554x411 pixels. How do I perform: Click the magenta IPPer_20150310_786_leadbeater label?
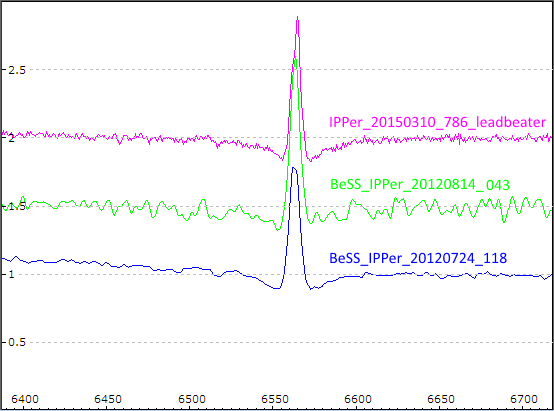point(437,122)
